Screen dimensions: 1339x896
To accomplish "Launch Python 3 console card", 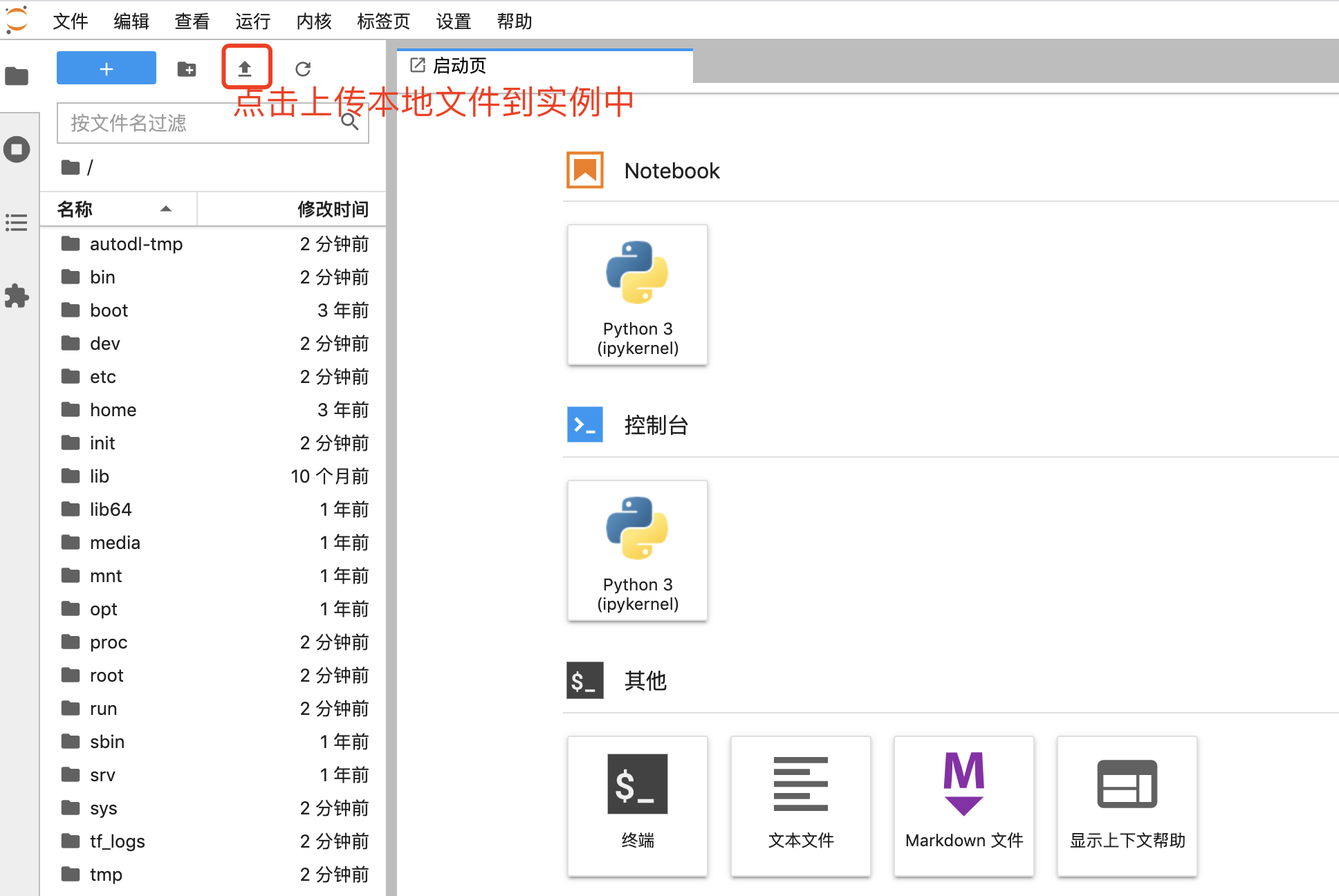I will coord(638,550).
